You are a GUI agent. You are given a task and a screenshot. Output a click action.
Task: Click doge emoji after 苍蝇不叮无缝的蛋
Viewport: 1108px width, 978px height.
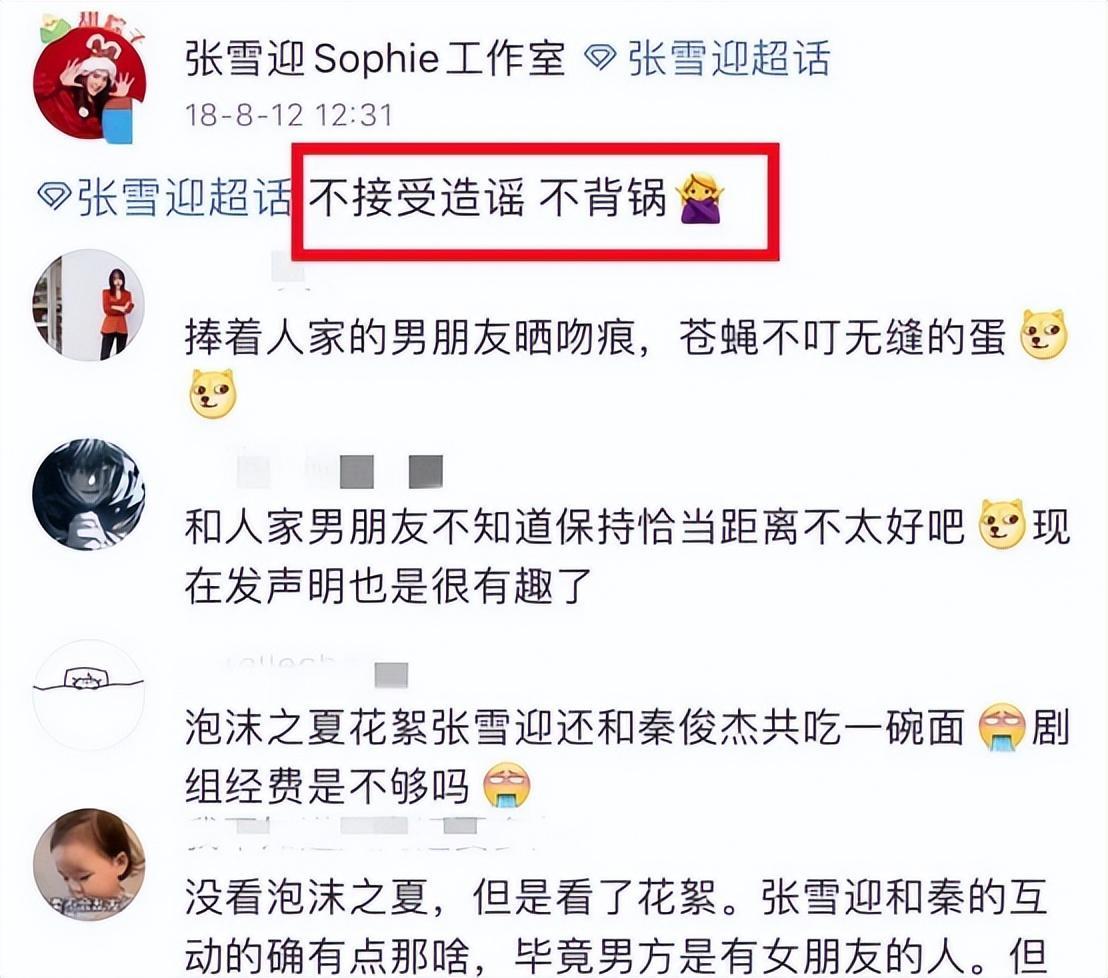[x=1044, y=334]
